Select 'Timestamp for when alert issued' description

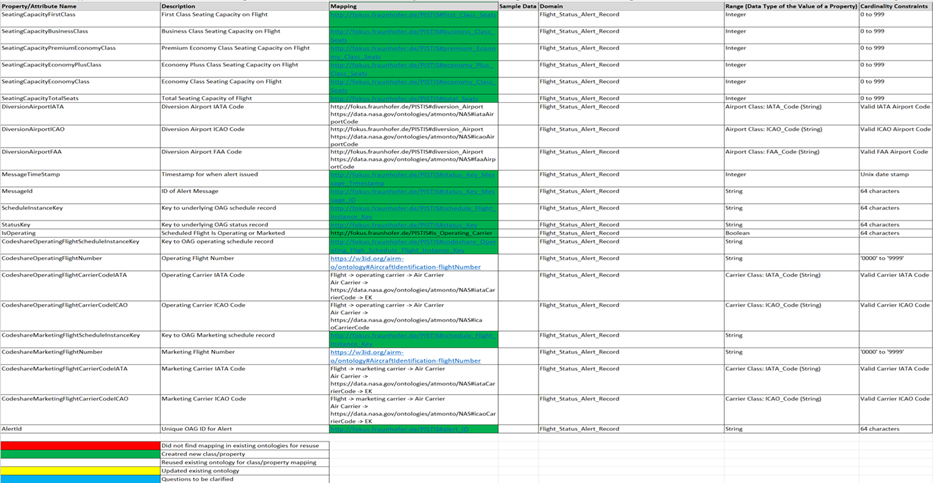coord(245,178)
